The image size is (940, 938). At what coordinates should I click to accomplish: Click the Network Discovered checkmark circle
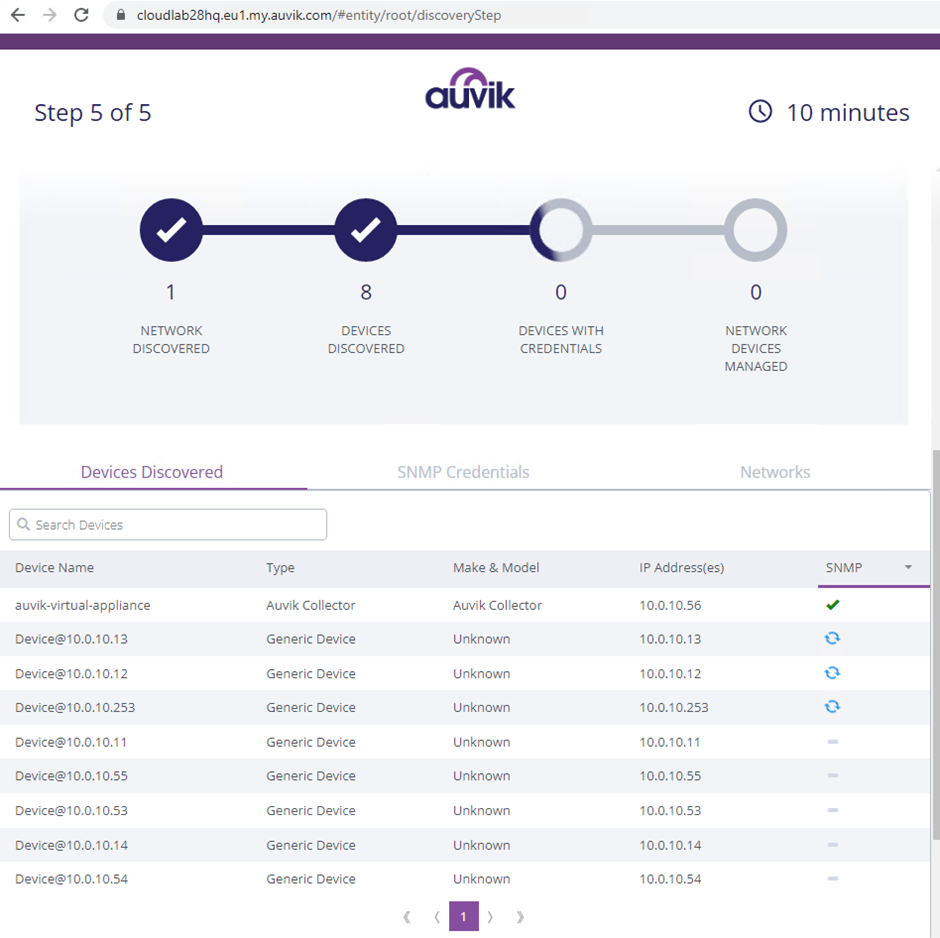pos(171,230)
